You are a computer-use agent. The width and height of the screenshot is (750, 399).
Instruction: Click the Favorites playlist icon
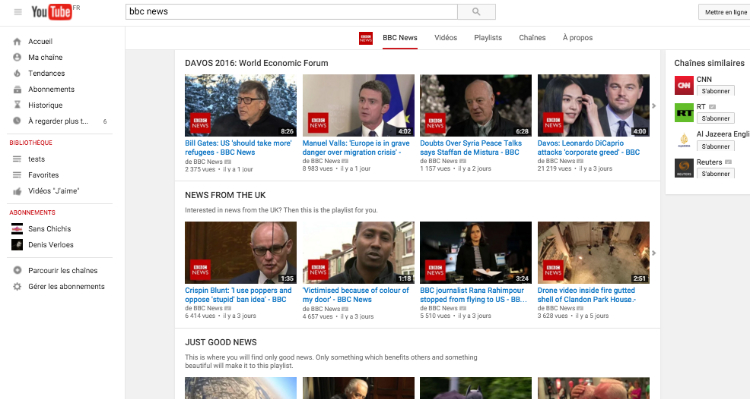coord(17,175)
